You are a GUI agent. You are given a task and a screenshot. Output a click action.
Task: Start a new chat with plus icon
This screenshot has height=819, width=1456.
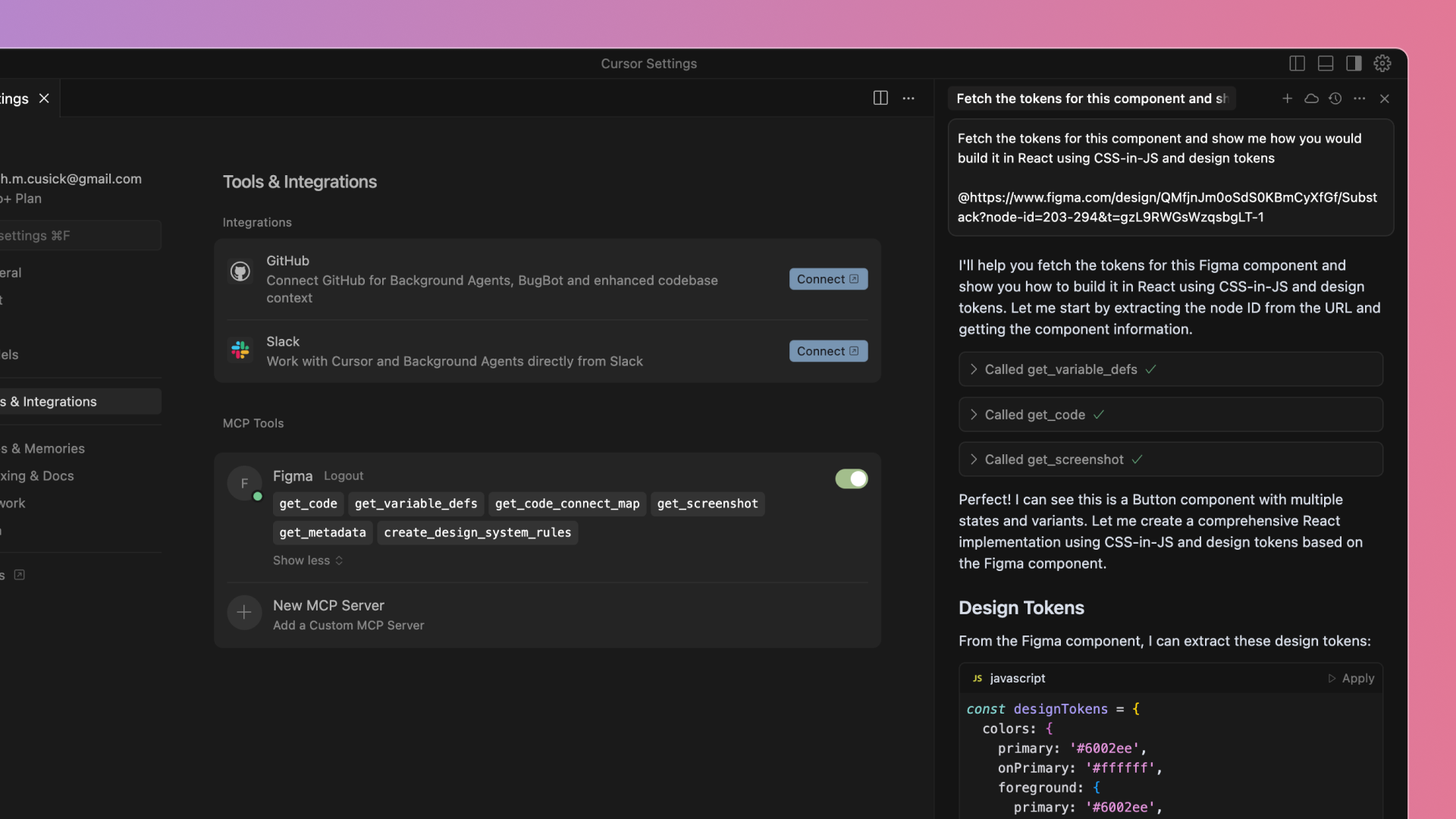click(x=1287, y=99)
